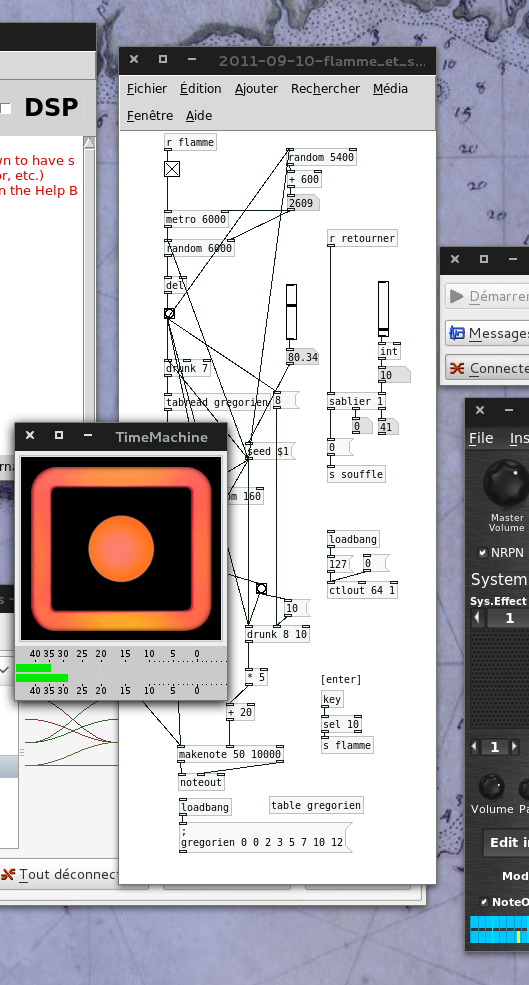Click the number box showing 41
Screen dimensions: 529x985
coord(388,427)
